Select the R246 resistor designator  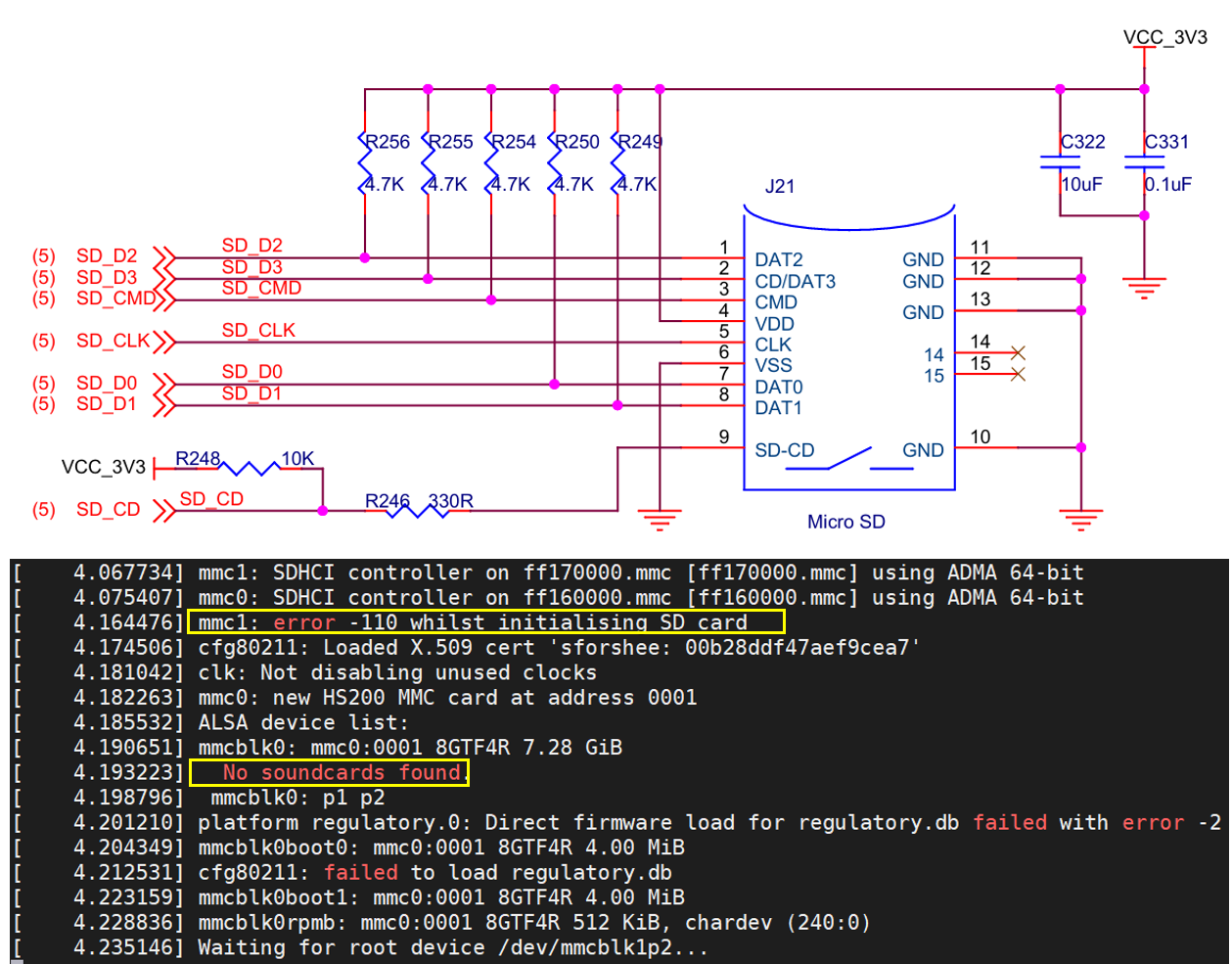[388, 501]
